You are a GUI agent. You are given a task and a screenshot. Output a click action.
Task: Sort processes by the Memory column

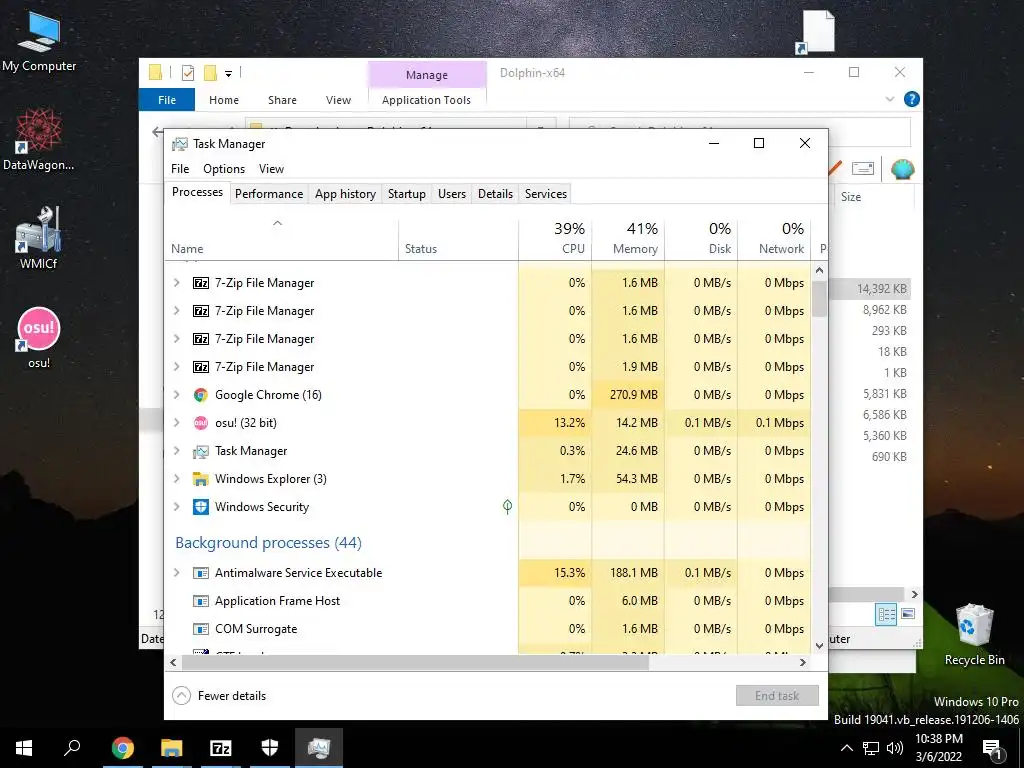(x=628, y=238)
